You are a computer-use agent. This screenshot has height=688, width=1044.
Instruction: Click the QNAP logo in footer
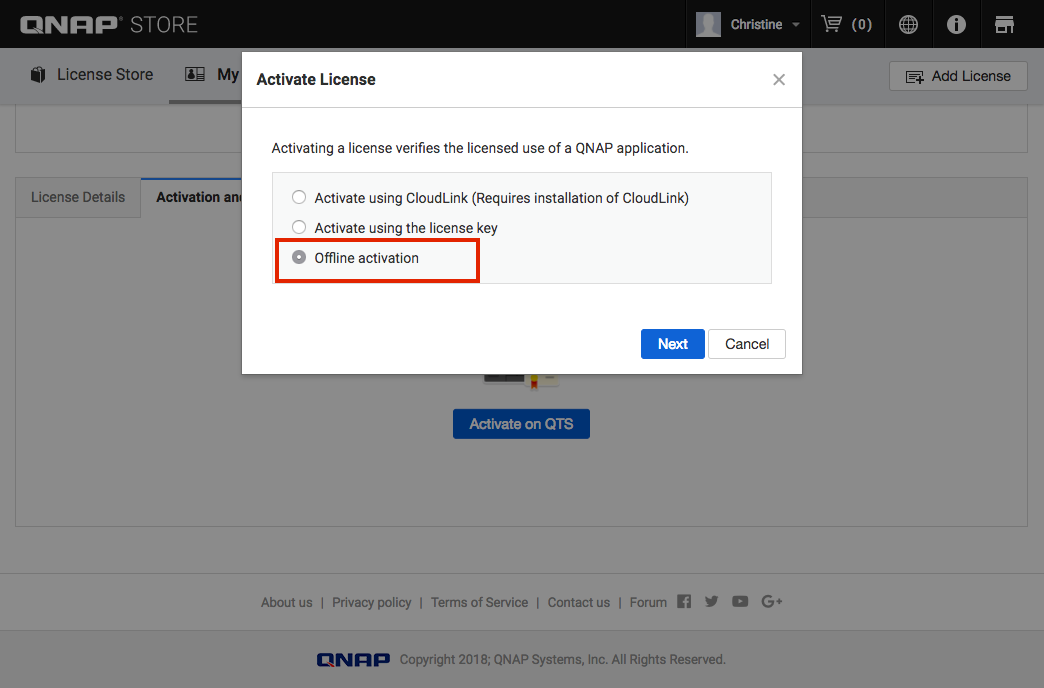pyautogui.click(x=354, y=659)
